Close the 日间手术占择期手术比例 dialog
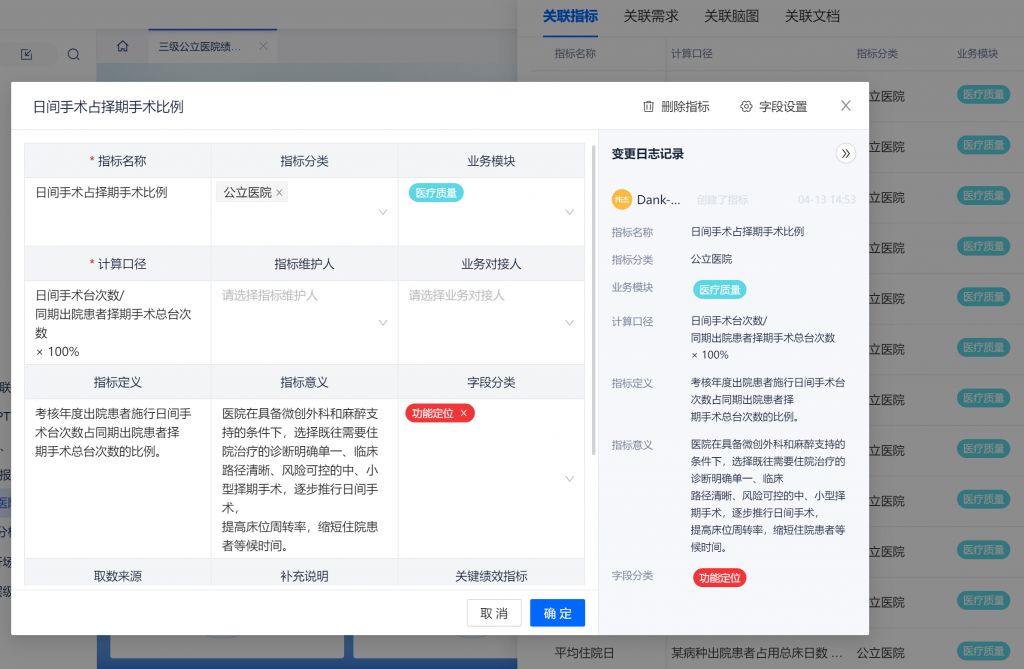 (846, 106)
